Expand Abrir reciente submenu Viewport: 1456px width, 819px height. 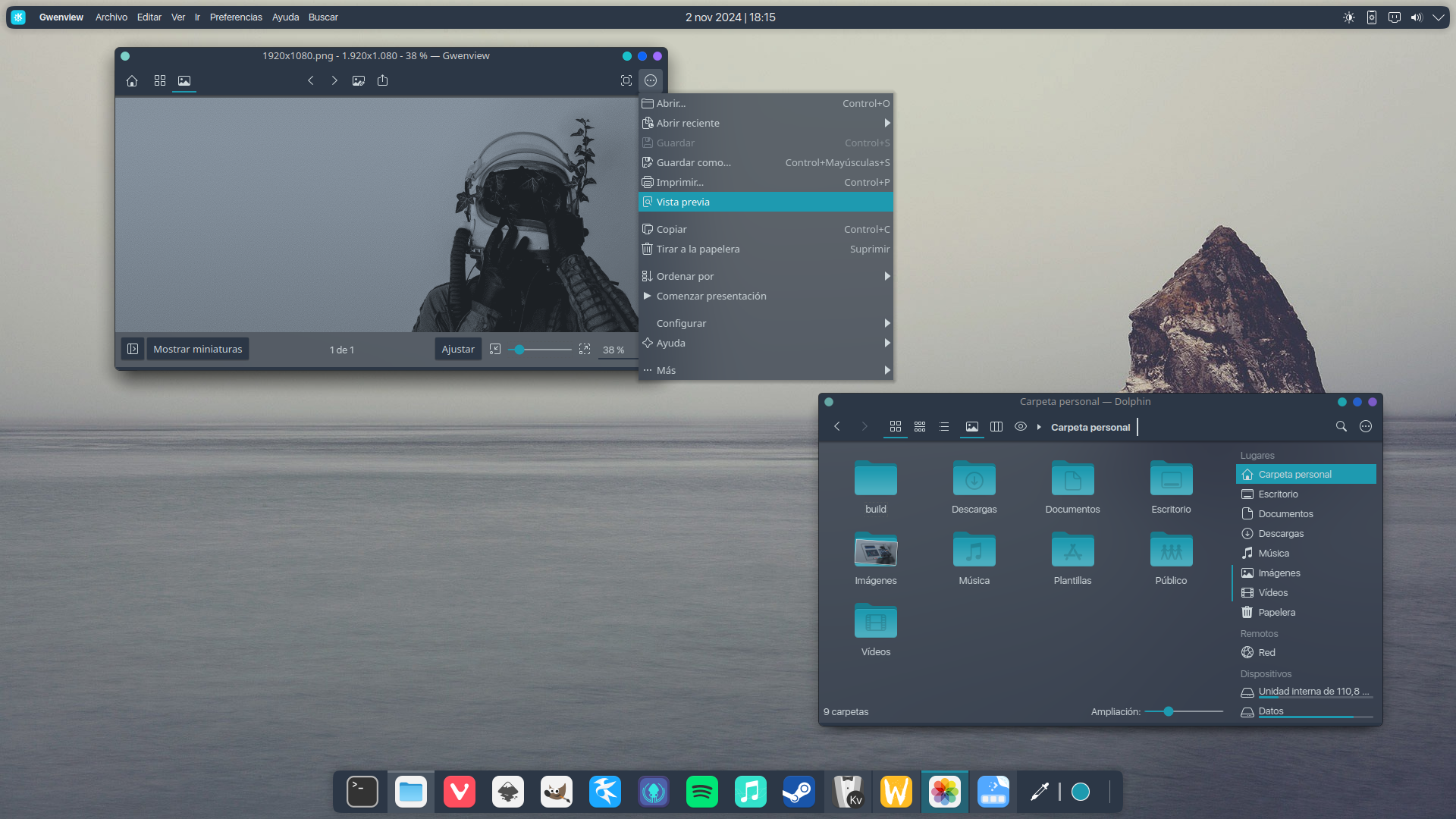pyautogui.click(x=766, y=123)
